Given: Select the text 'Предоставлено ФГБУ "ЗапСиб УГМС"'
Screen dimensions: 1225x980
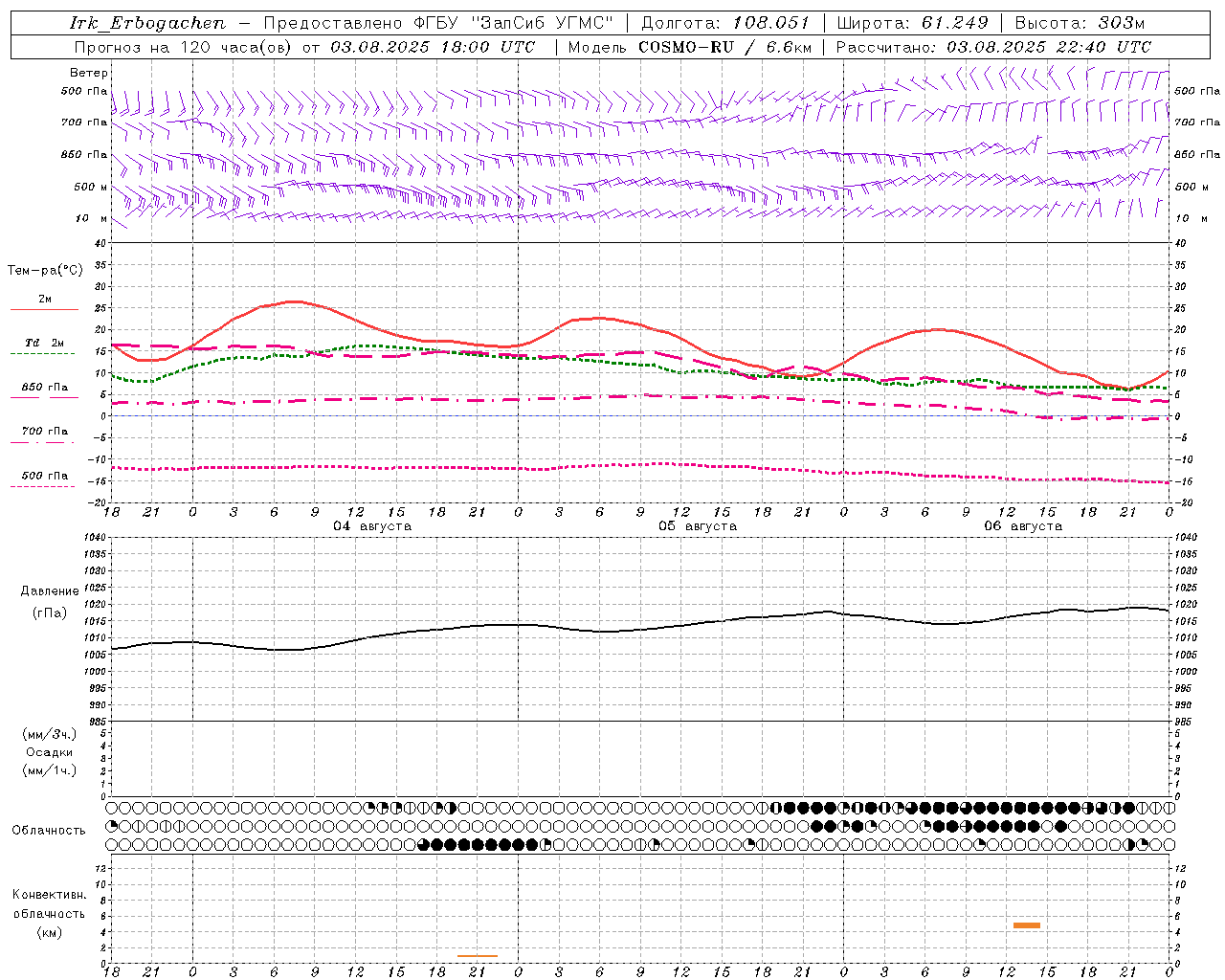Looking at the screenshot, I should click(x=437, y=23).
